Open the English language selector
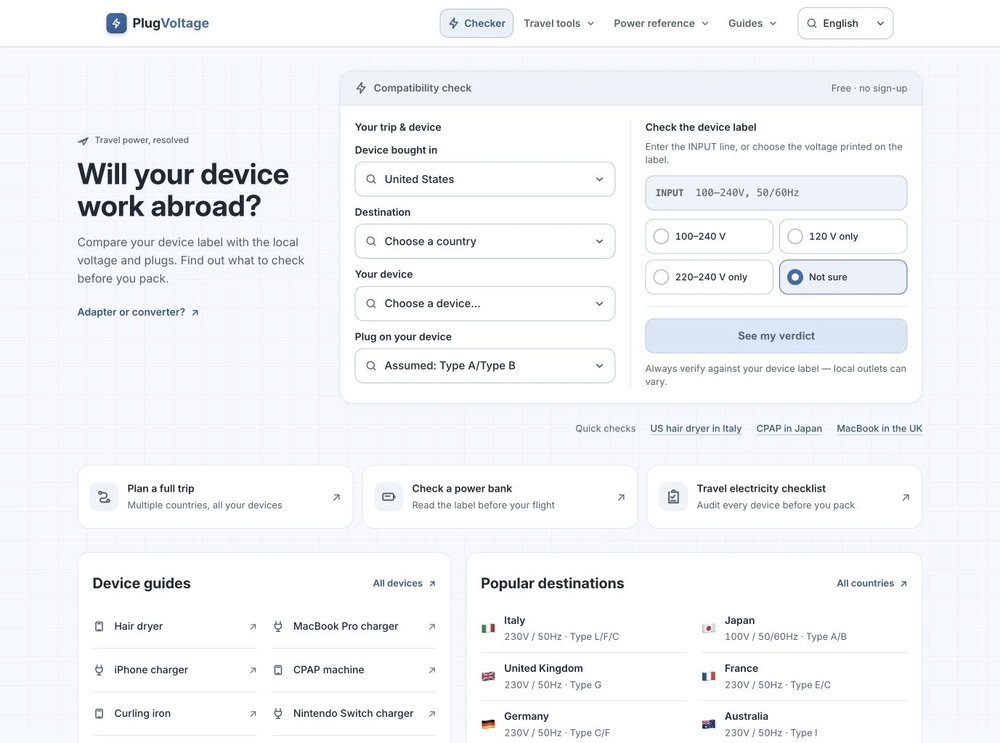 [845, 24]
